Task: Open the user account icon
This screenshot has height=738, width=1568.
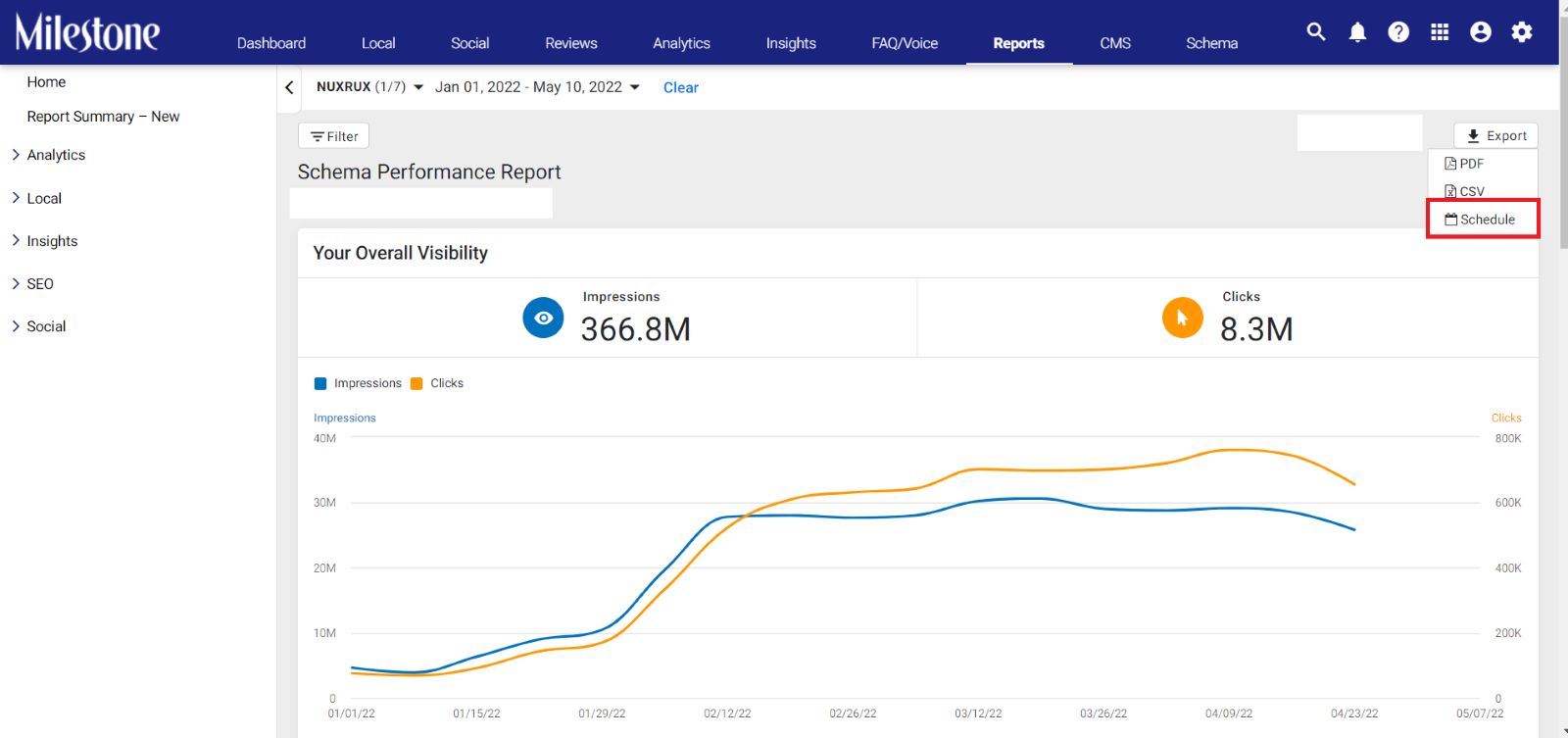Action: (x=1481, y=32)
